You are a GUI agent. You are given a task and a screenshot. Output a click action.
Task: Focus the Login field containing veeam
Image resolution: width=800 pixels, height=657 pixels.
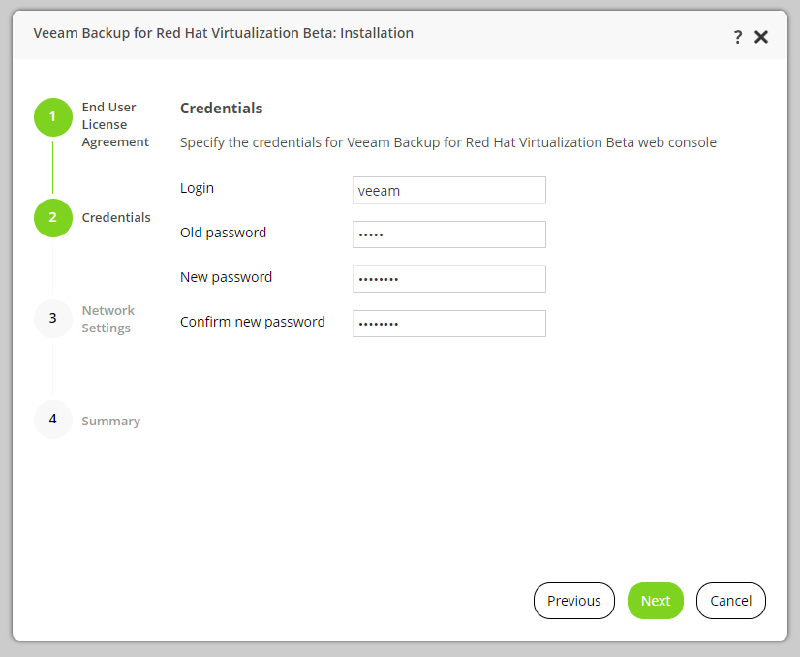pos(449,190)
